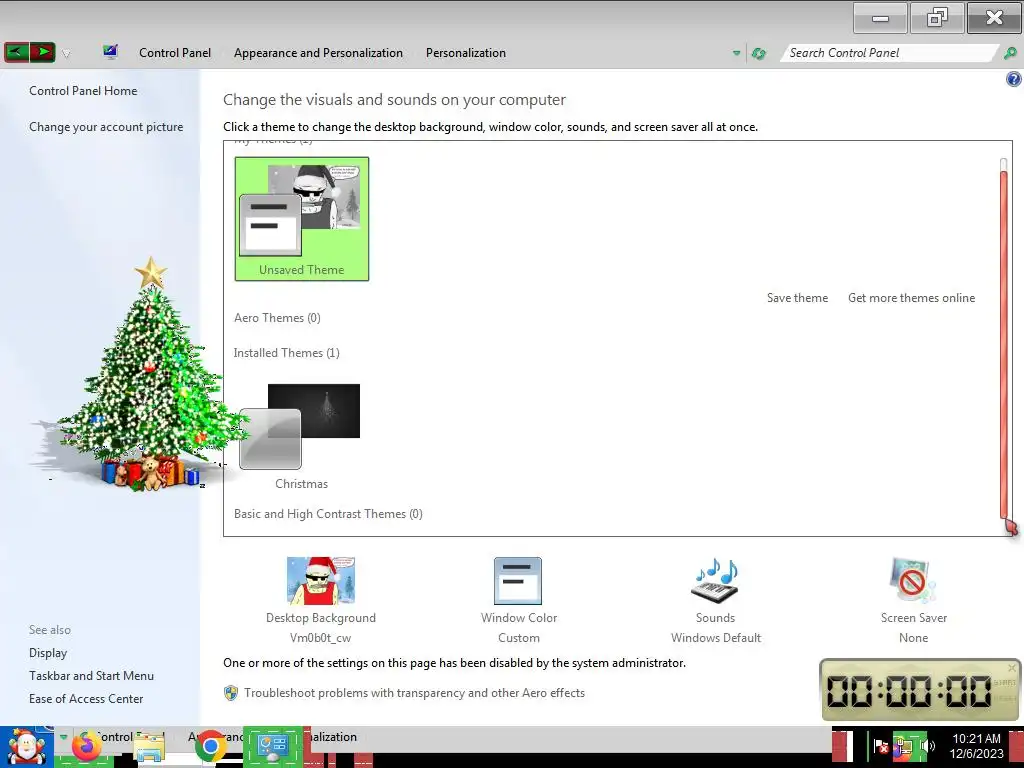The image size is (1024, 768).
Task: Click the Control Panel computer icon in address bar
Action: pos(110,52)
